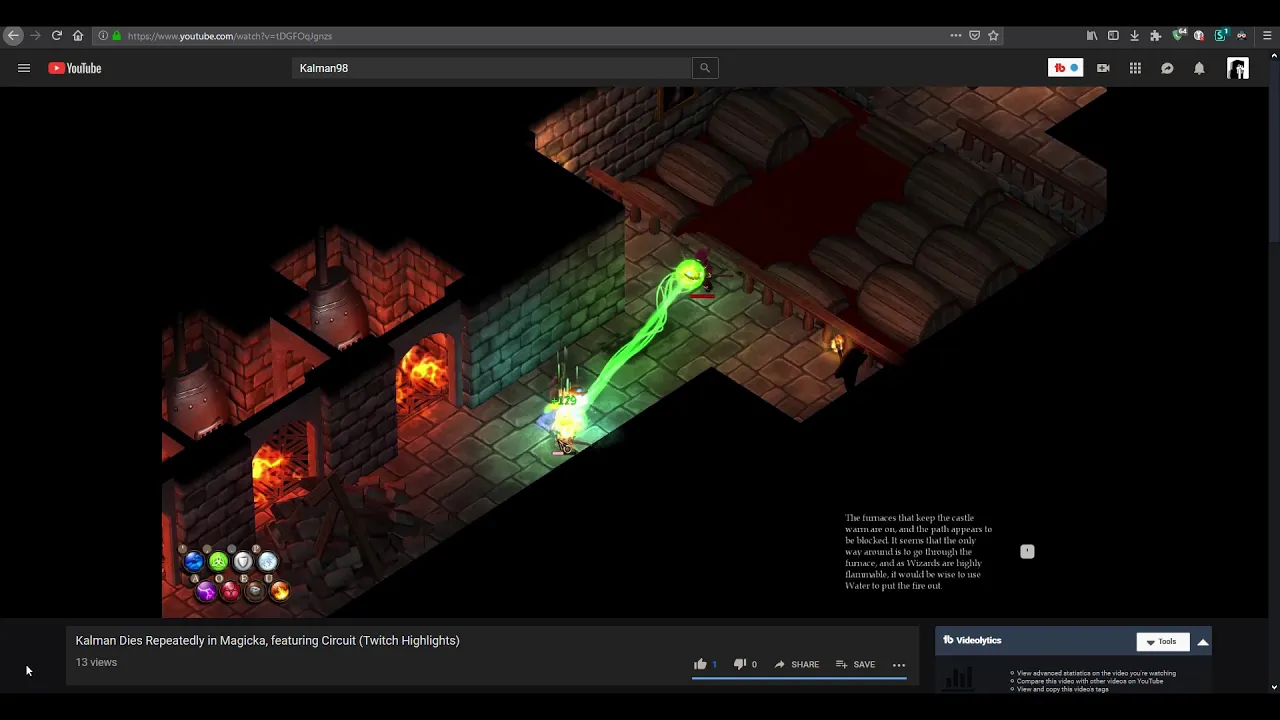Open page actions three-dot menu in address bar
The height and width of the screenshot is (720, 1280).
coord(956,35)
